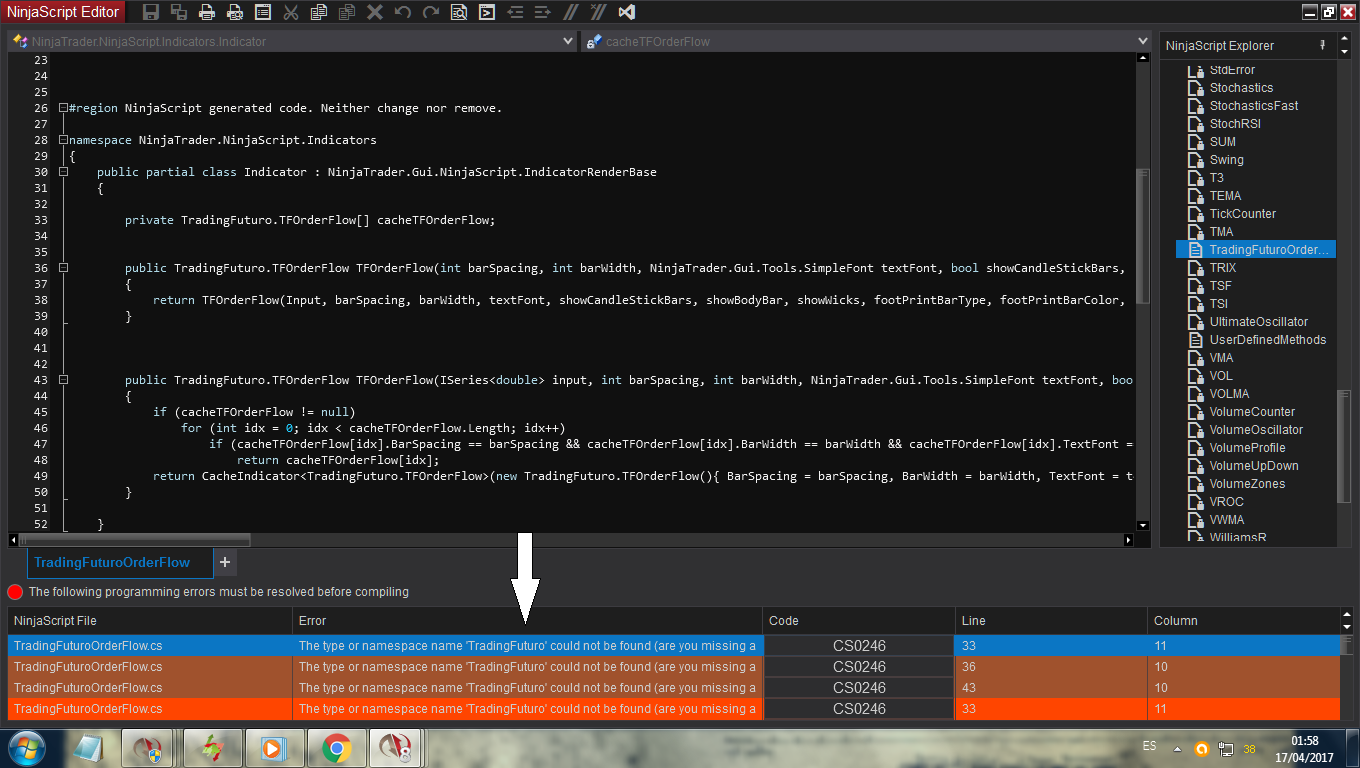Viewport: 1360px width, 768px height.
Task: Place cursor on code line 33
Action: [x=310, y=220]
